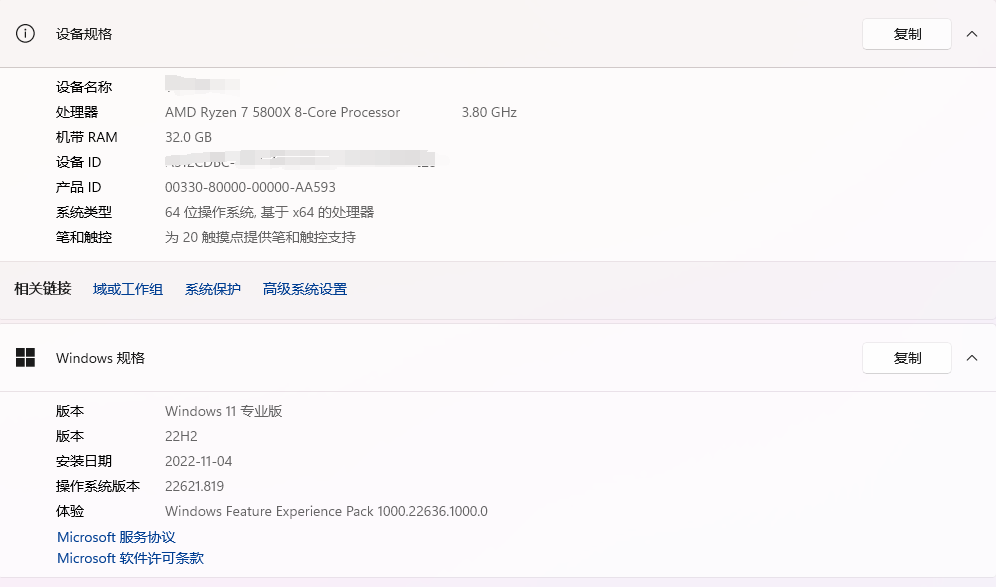Click the 体验 label
Image resolution: width=996 pixels, height=587 pixels.
click(x=70, y=511)
